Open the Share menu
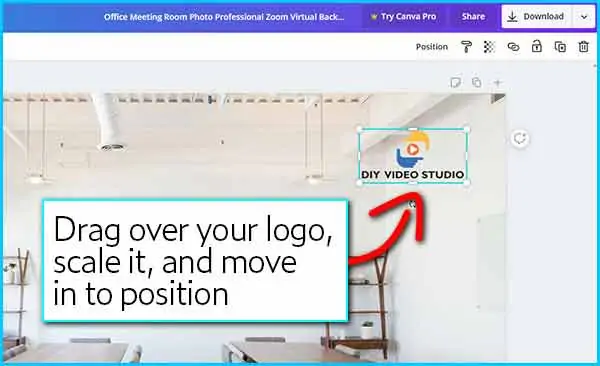600x366 pixels. pyautogui.click(x=473, y=16)
